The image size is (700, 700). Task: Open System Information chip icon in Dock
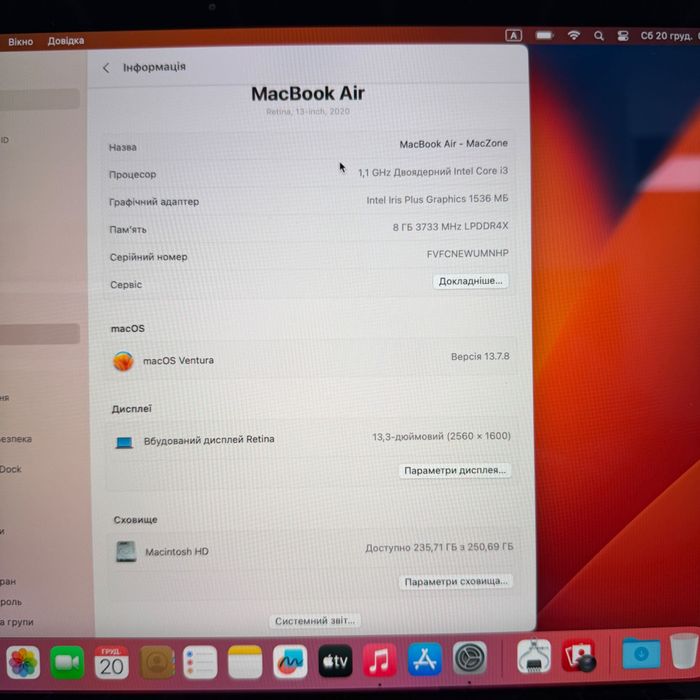pyautogui.click(x=534, y=656)
